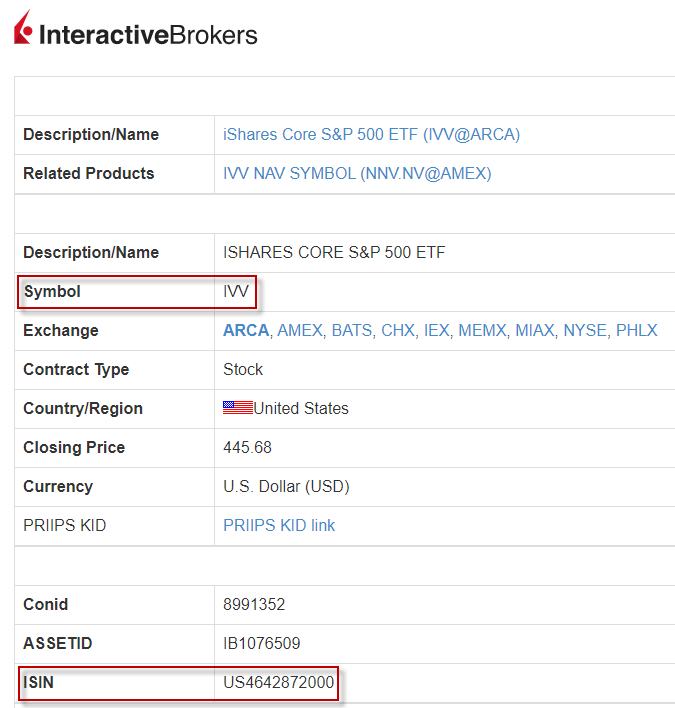Select ISHARES CORE S&P 500 ETF text

point(334,252)
